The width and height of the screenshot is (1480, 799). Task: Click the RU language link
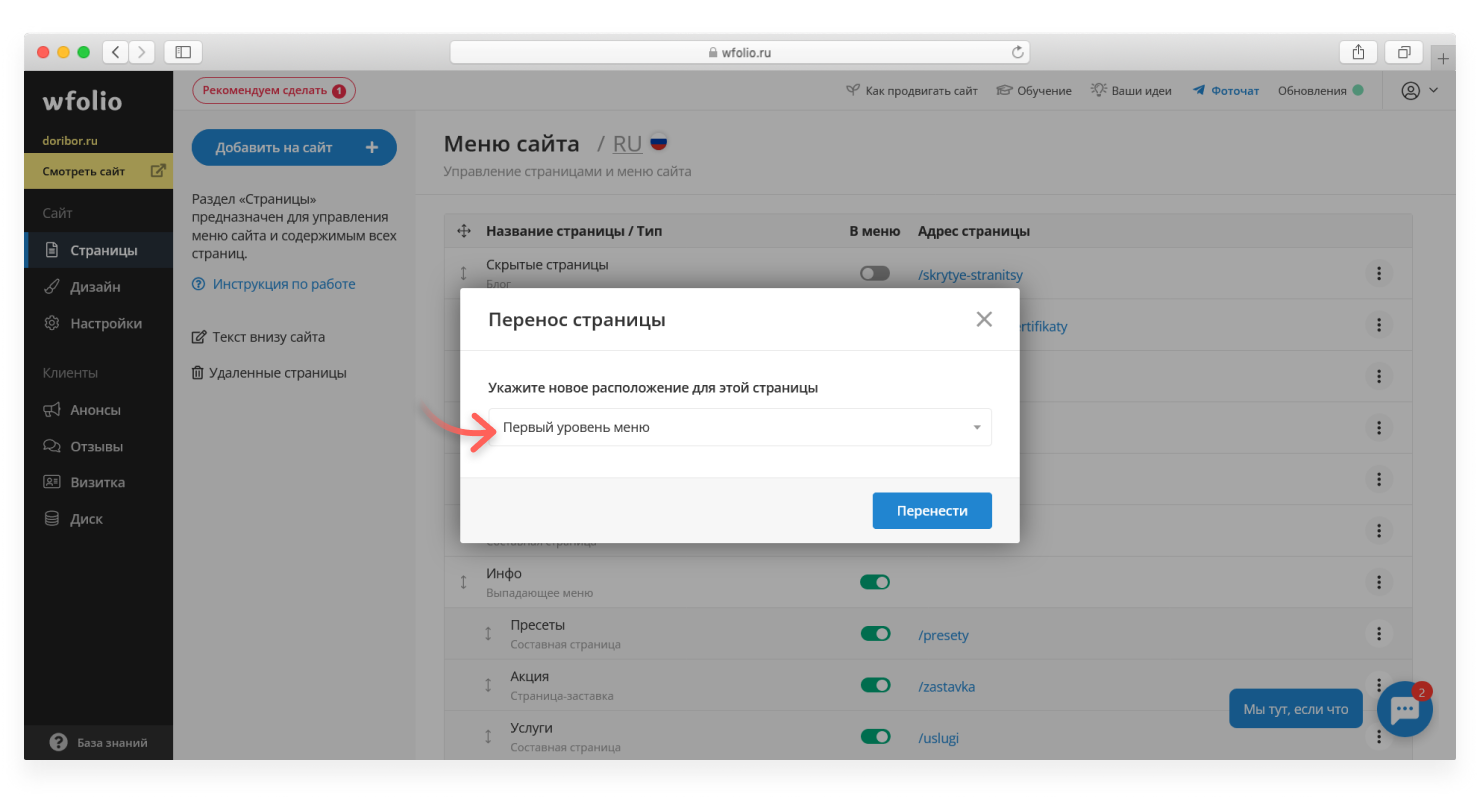(x=627, y=144)
